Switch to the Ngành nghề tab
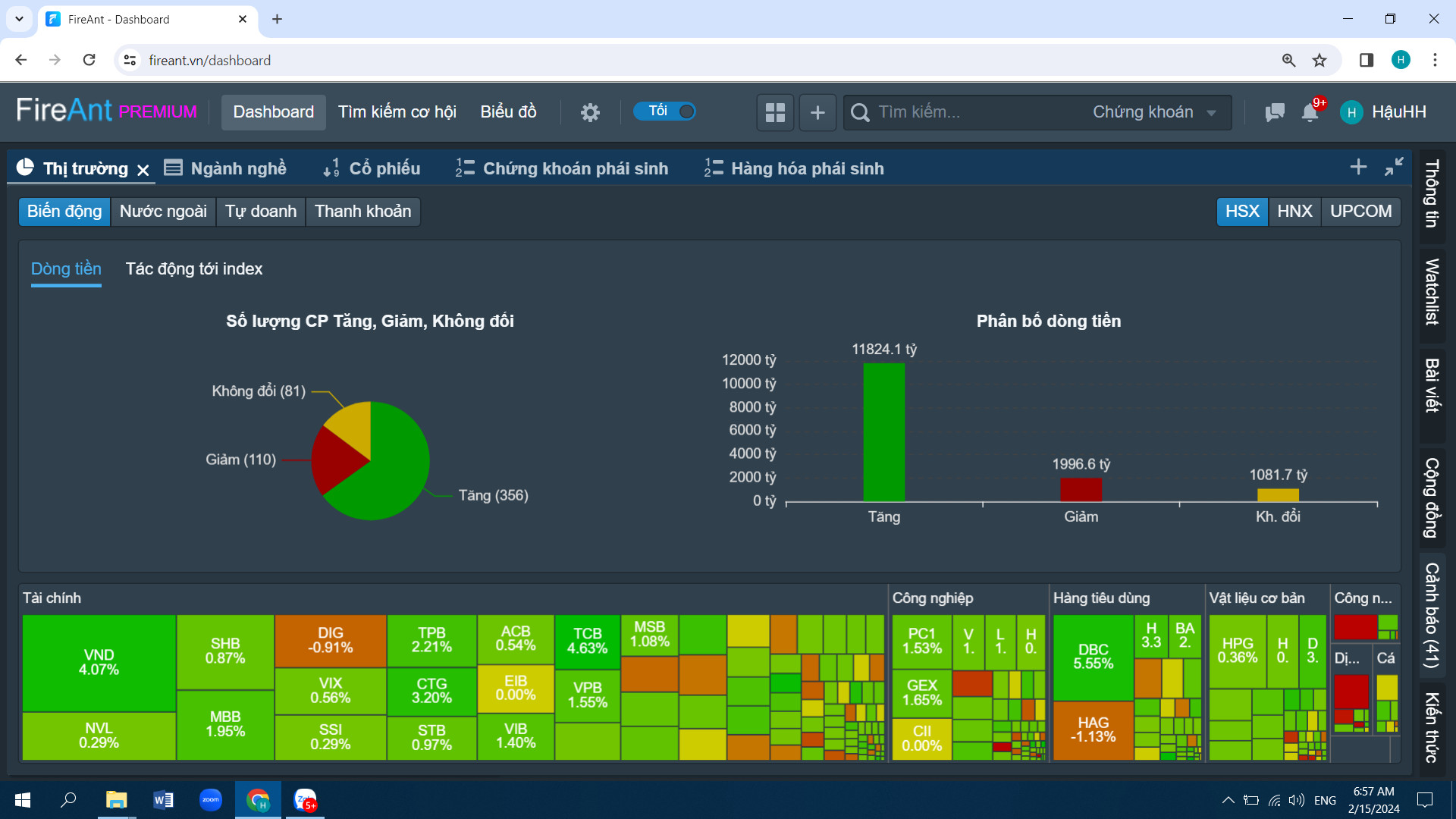The height and width of the screenshot is (819, 1456). [225, 168]
